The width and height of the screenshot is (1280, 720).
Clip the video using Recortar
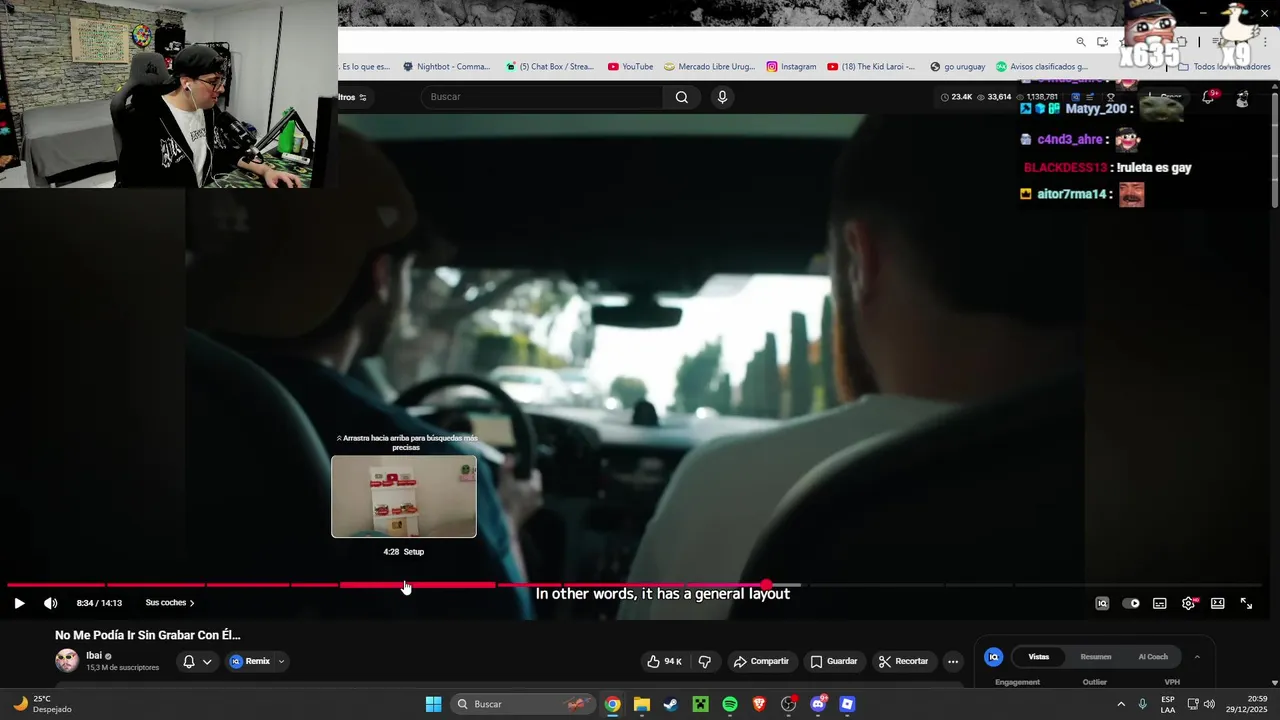904,661
